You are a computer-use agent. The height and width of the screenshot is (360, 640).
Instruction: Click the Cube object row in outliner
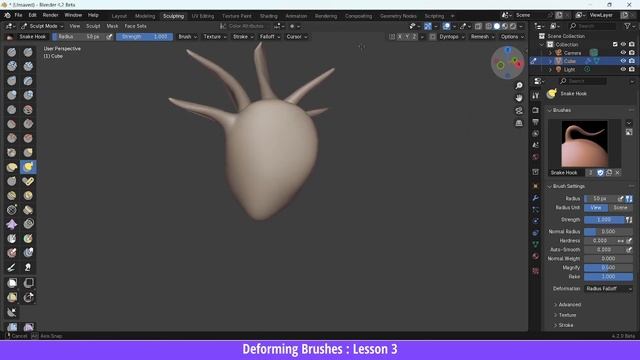(583, 61)
